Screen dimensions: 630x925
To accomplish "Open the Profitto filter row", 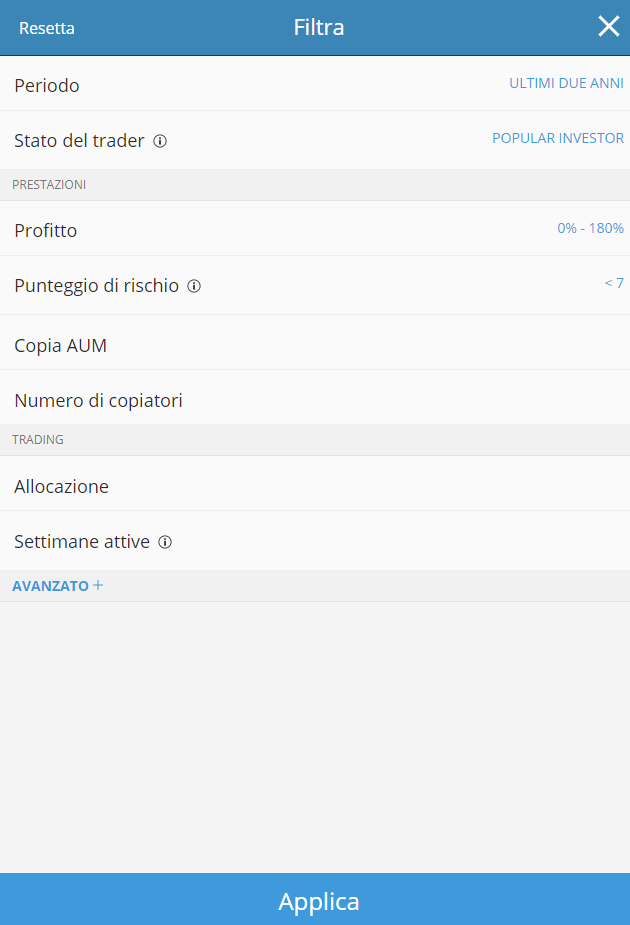I will [315, 228].
